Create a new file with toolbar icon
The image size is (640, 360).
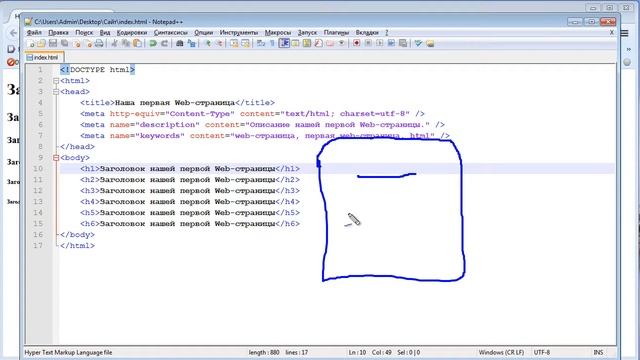(31, 43)
